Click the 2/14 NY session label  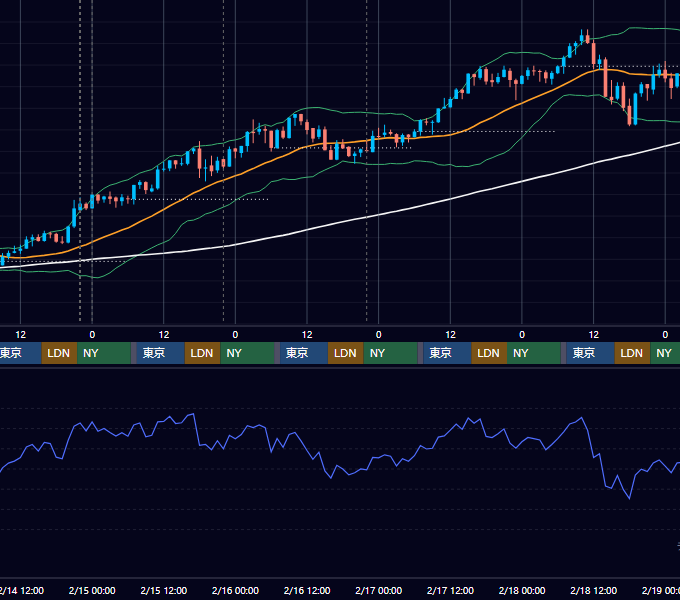pos(104,353)
